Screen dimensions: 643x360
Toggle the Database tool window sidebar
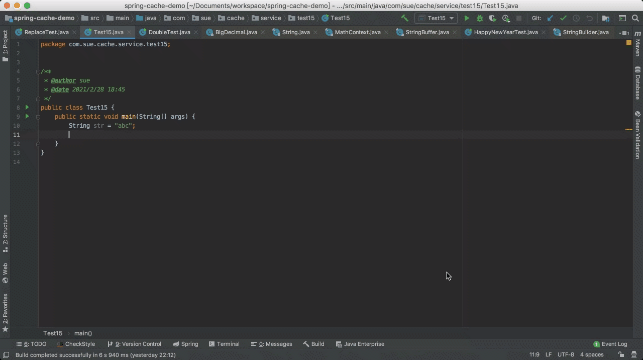[x=638, y=83]
